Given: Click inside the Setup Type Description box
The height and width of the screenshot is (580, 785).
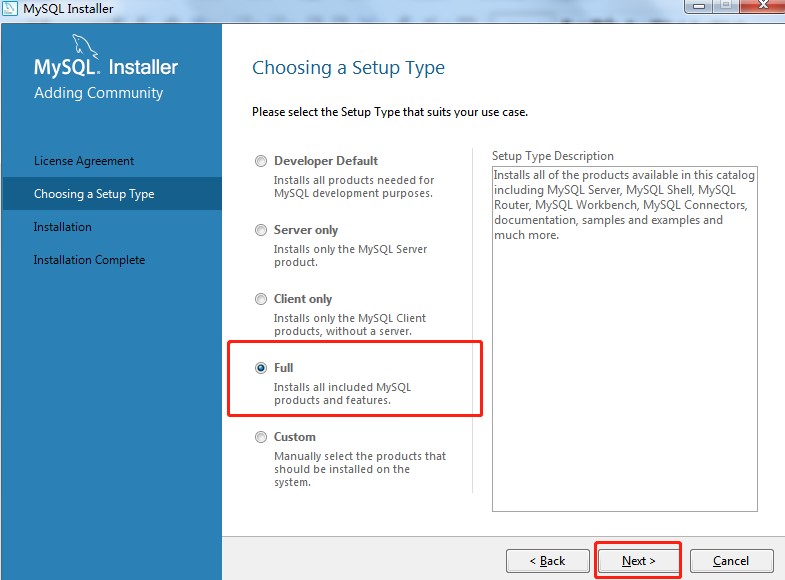Looking at the screenshot, I should 625,339.
